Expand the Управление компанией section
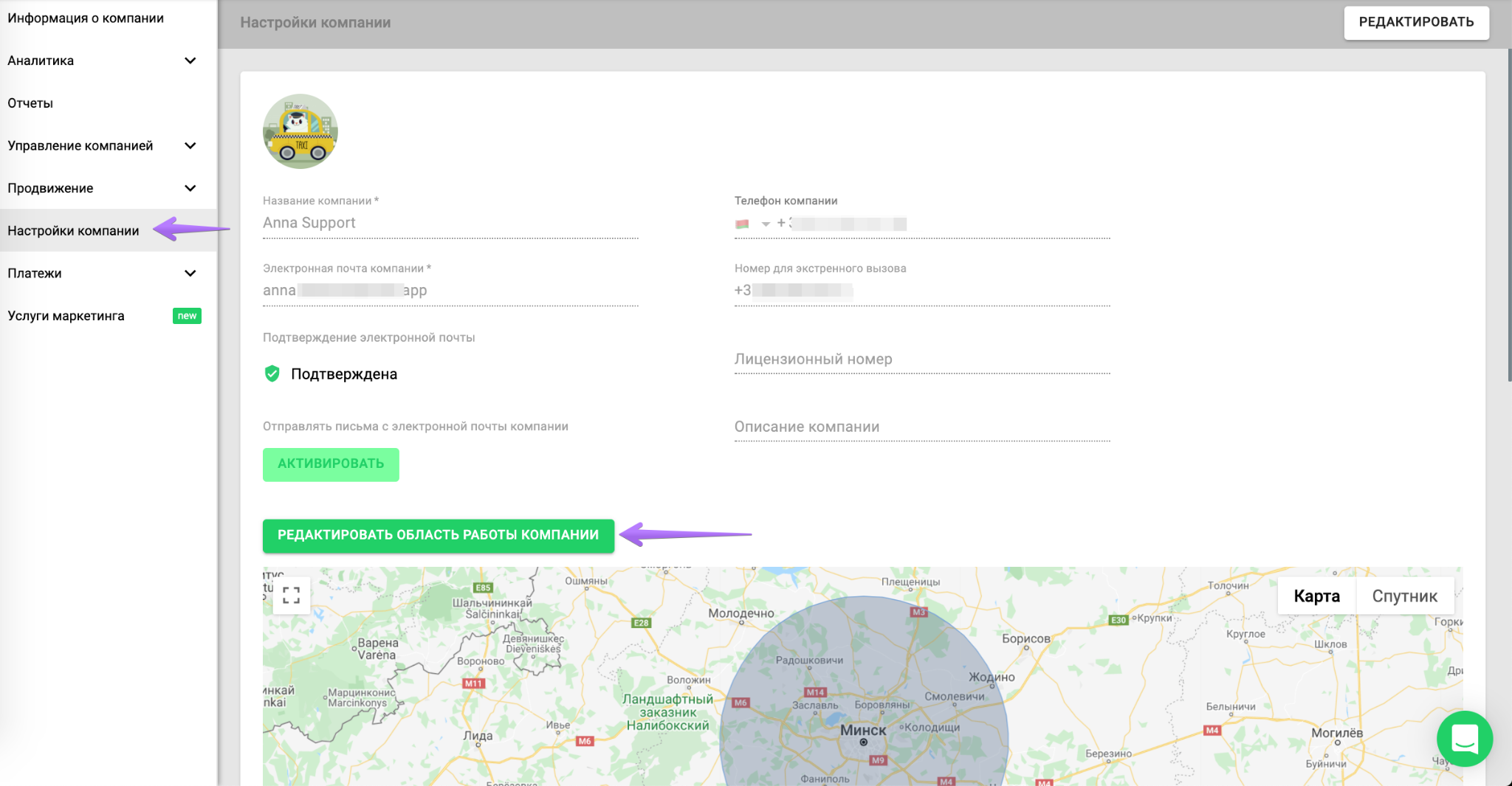Screen dimensions: 1512x786 coord(190,145)
